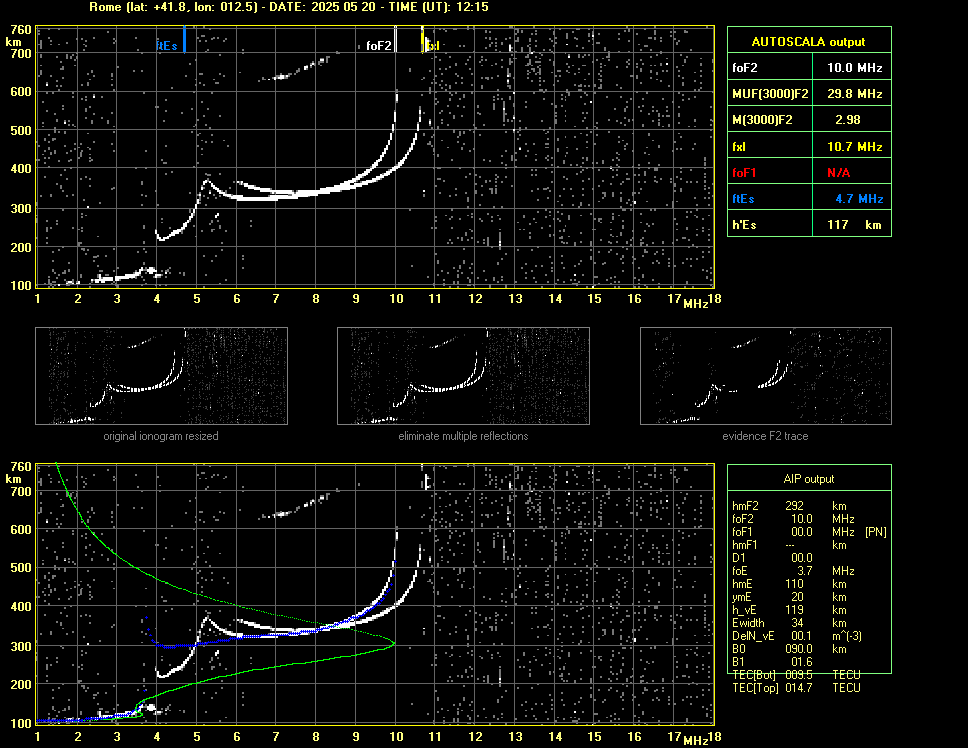
Task: Click the yellow fxI marker in top ionogram
Action: point(423,39)
